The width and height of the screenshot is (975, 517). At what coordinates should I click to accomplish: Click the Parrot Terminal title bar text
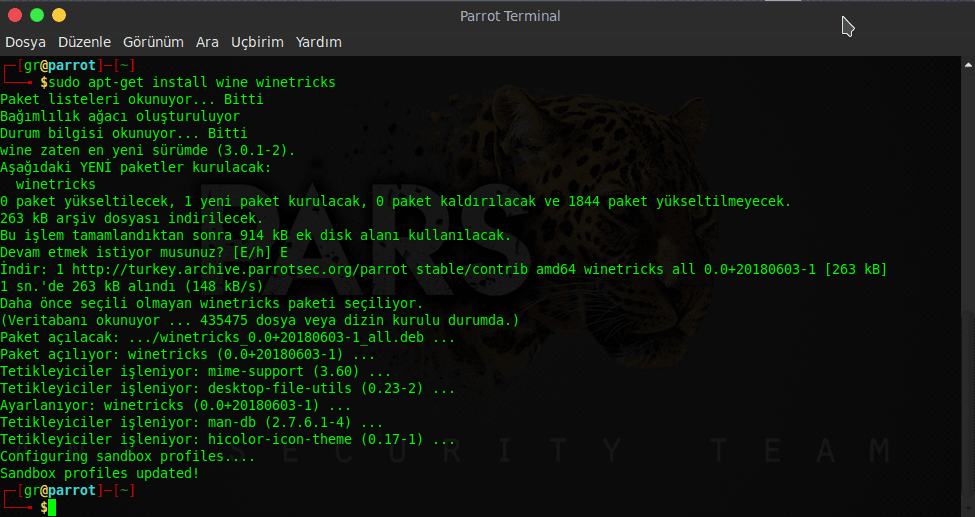click(510, 16)
